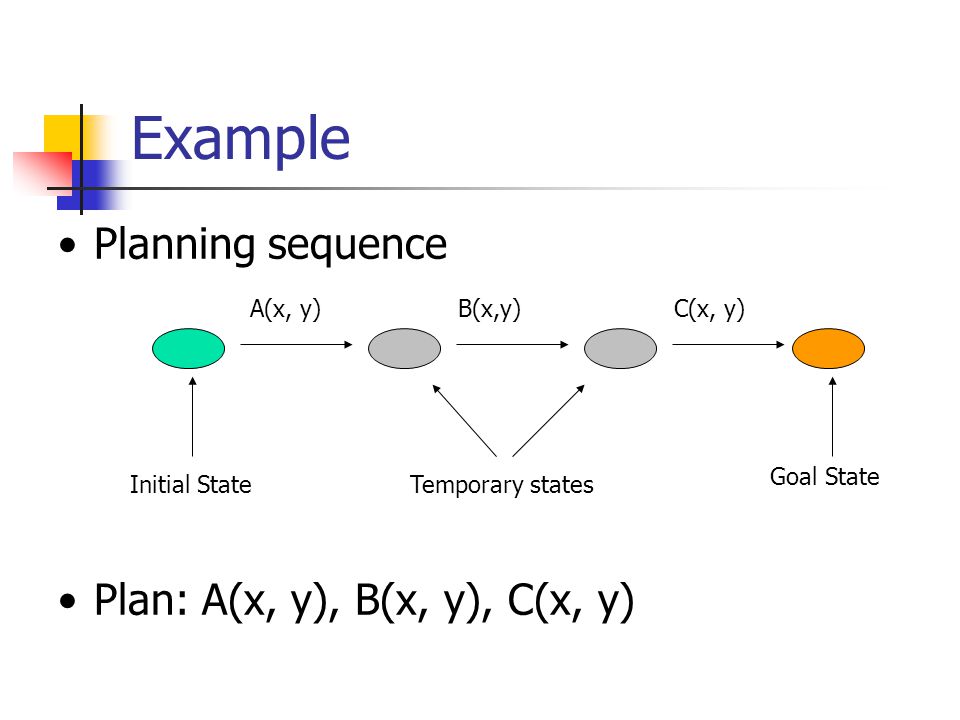Click the B(x,y) action label
The image size is (960, 720).
[x=489, y=310]
